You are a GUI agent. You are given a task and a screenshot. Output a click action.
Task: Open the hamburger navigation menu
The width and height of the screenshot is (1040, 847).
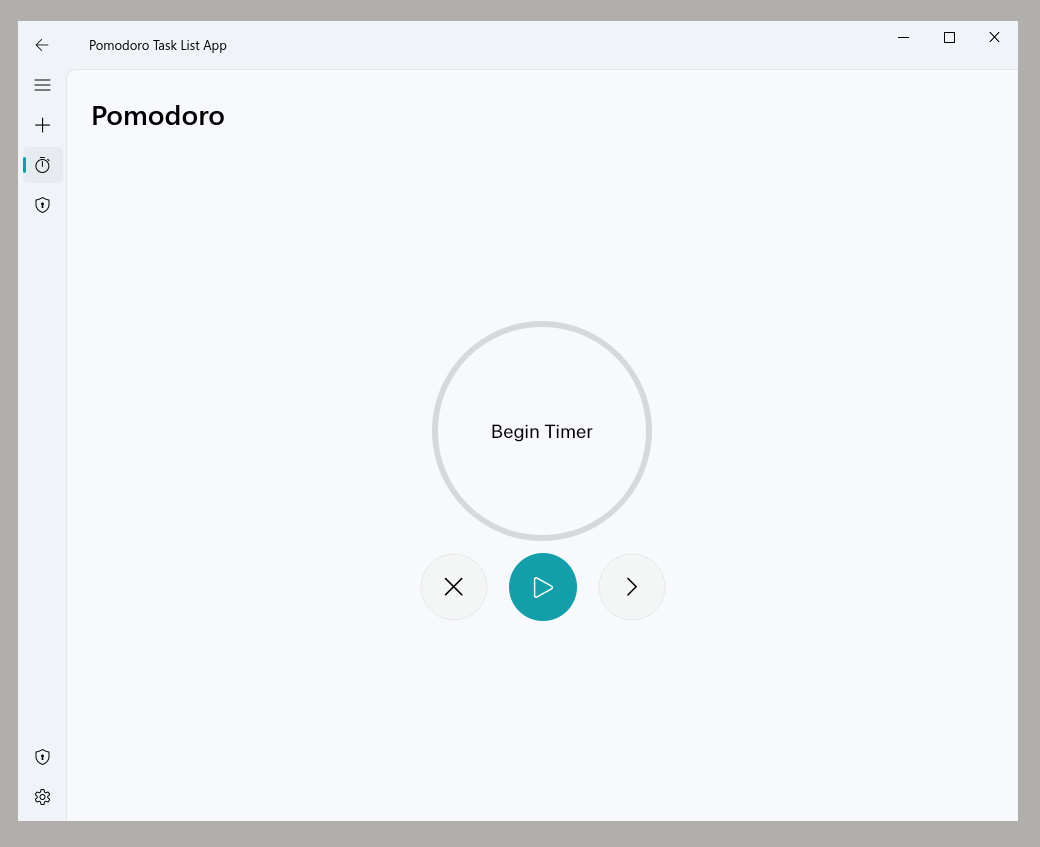coord(42,85)
